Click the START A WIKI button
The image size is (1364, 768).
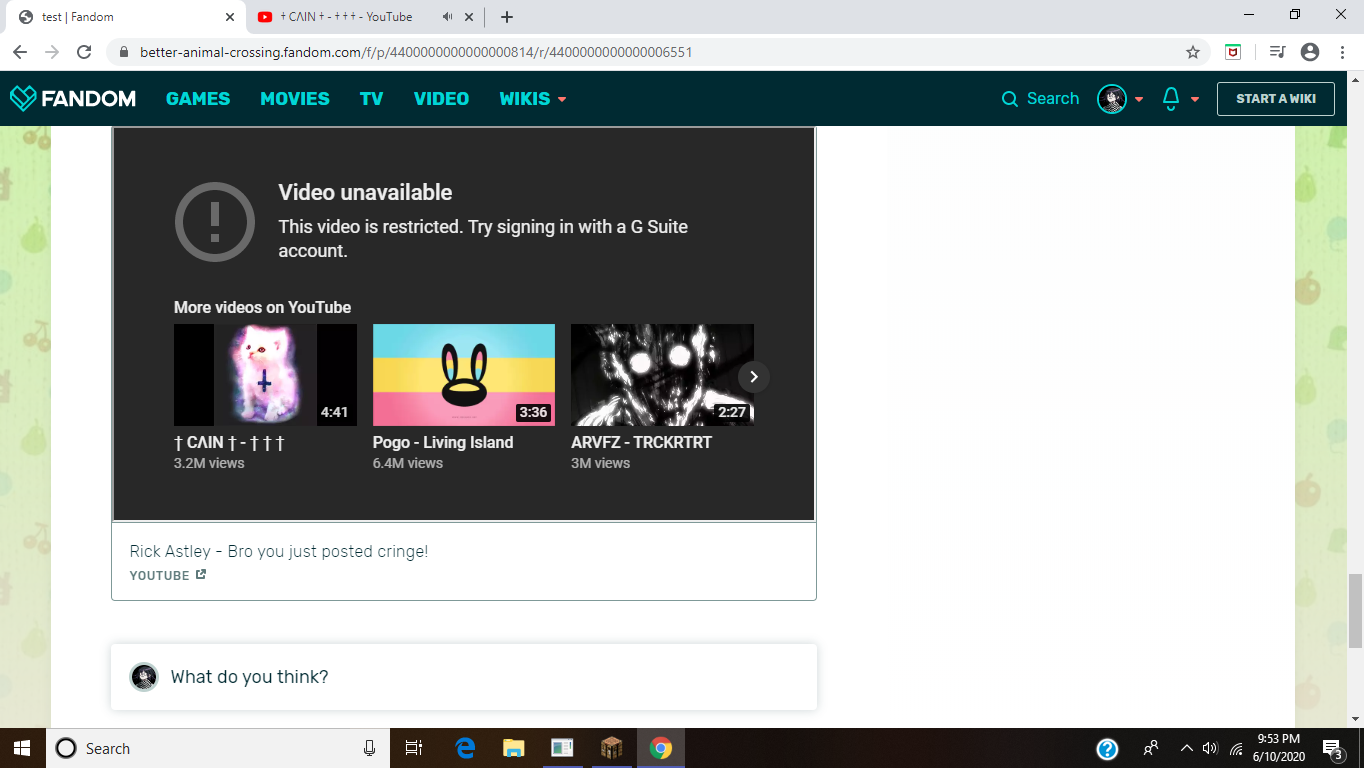pyautogui.click(x=1276, y=99)
